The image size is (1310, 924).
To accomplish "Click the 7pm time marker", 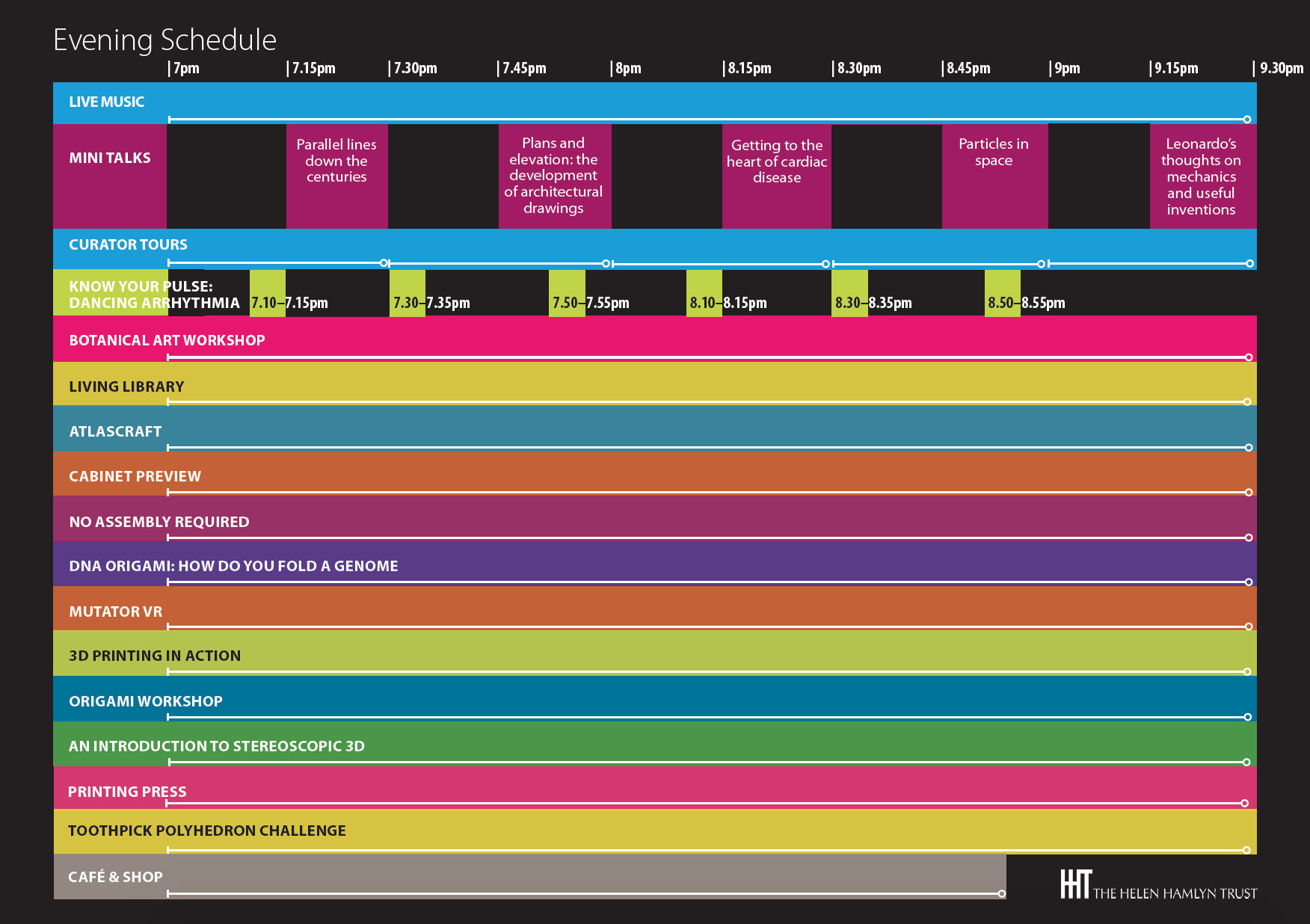I will point(185,68).
